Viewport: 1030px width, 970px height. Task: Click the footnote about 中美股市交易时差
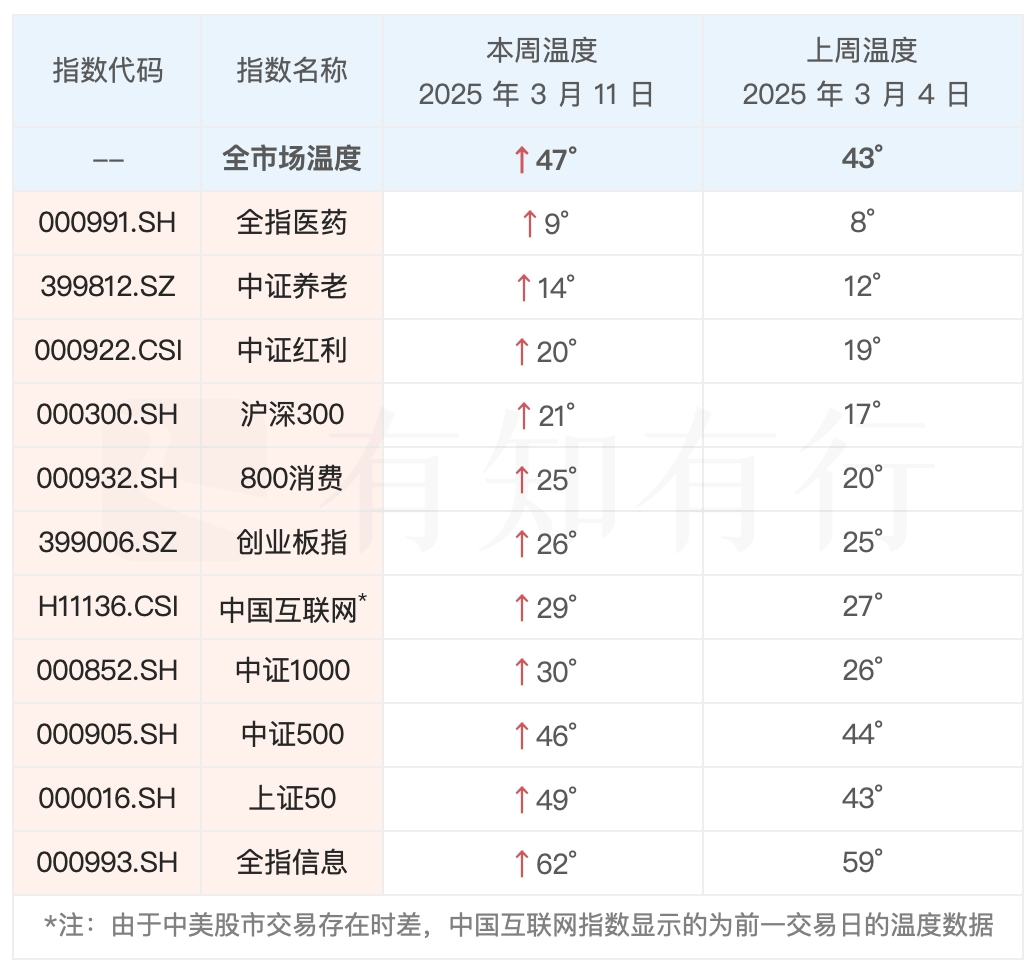(x=519, y=925)
